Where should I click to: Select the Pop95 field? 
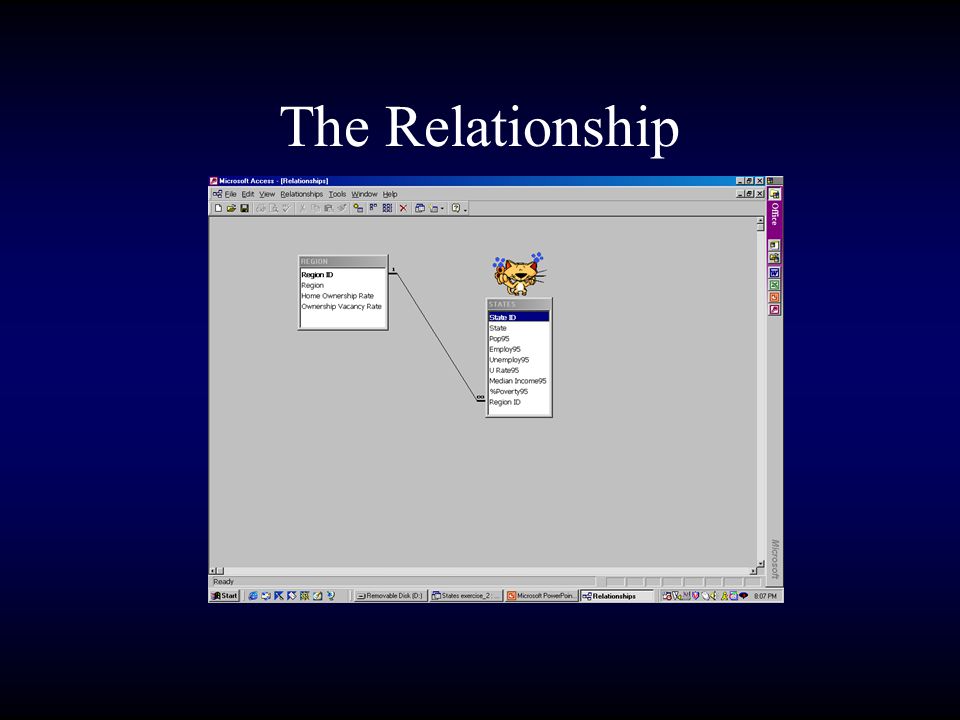[x=519, y=339]
